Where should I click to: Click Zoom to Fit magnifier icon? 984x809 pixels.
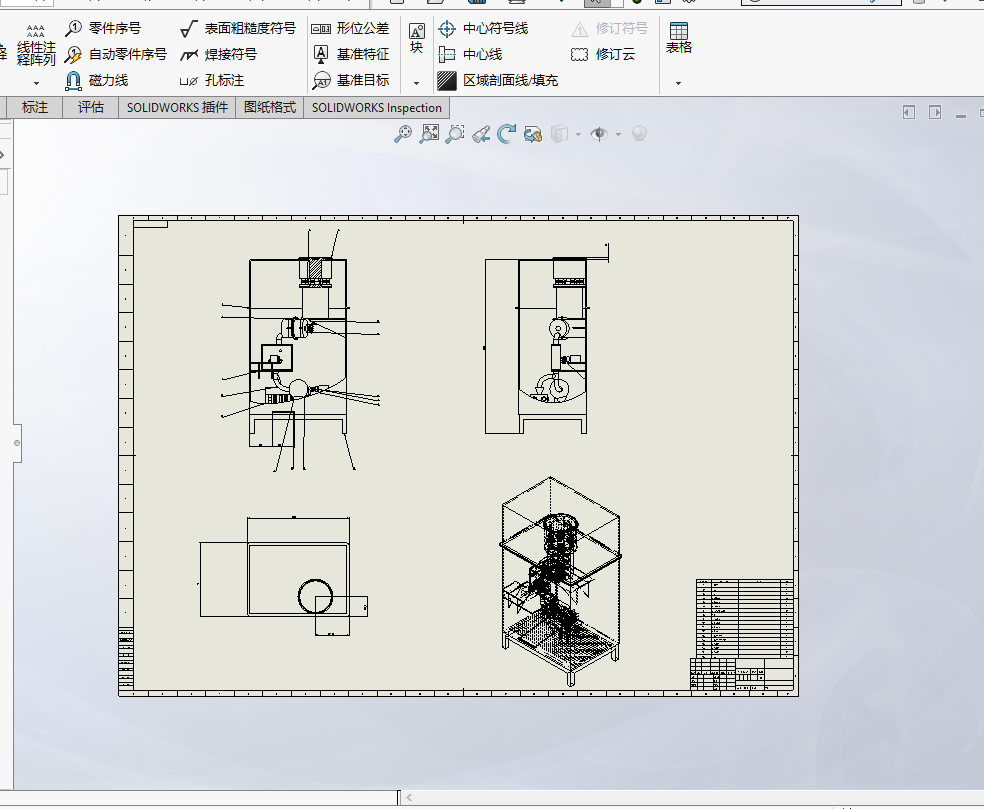tap(403, 134)
